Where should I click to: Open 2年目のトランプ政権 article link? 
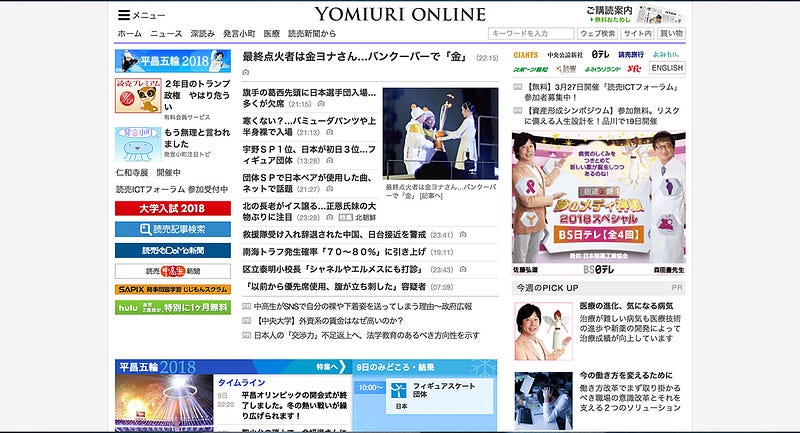[197, 95]
